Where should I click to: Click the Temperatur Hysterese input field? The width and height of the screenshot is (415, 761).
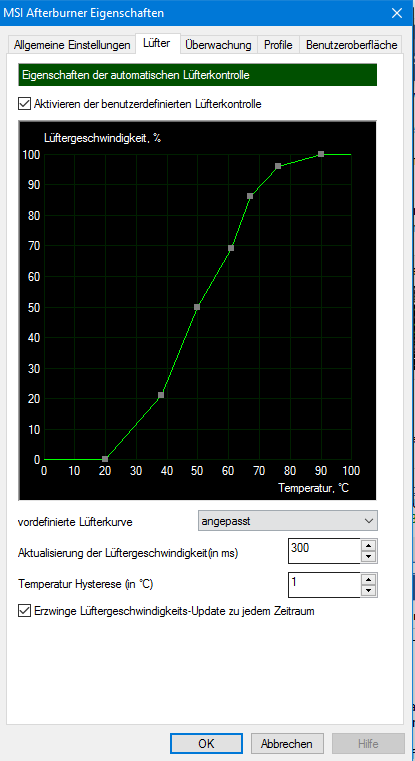click(324, 585)
